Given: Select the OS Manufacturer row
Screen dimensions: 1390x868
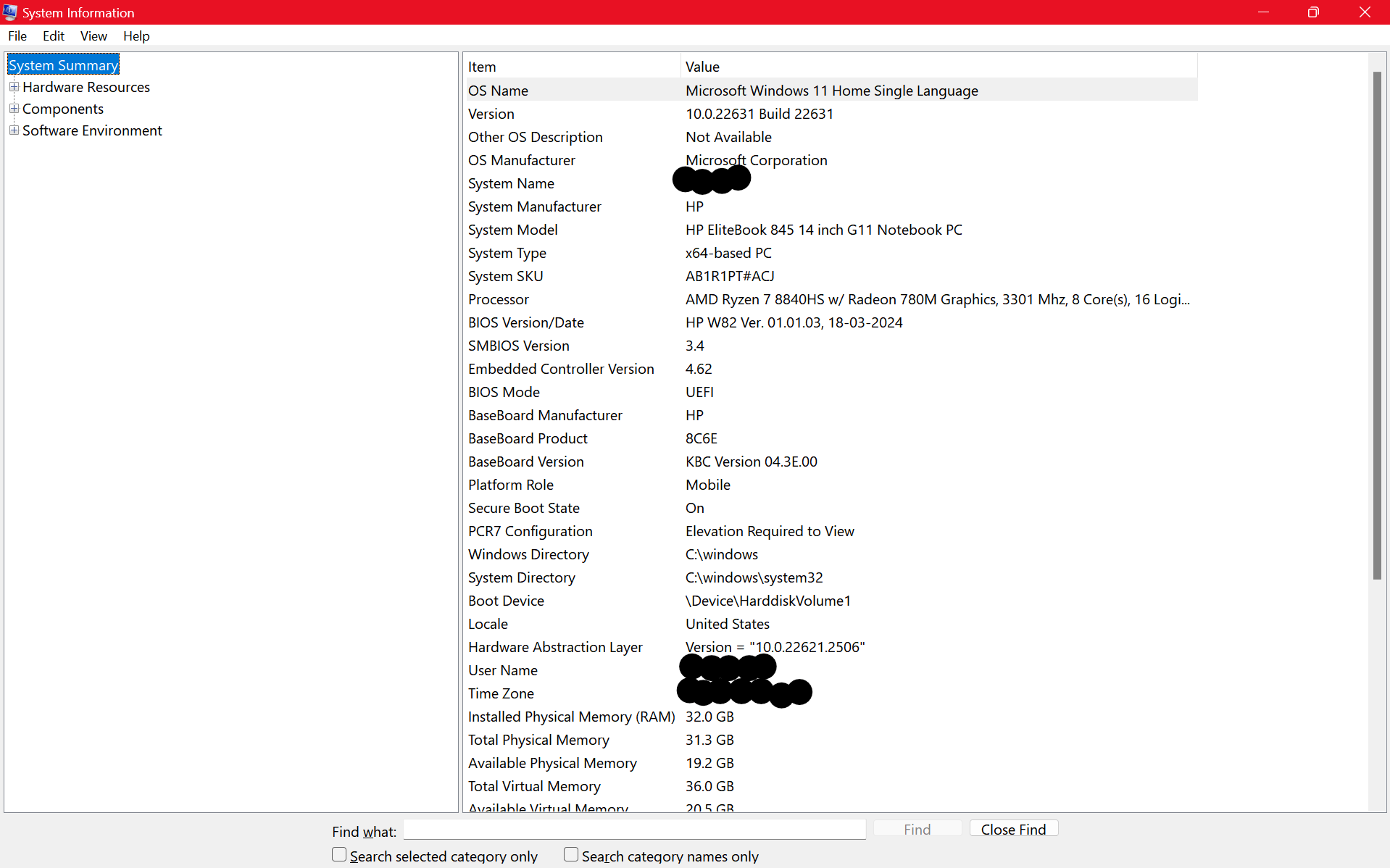Looking at the screenshot, I should (x=831, y=160).
